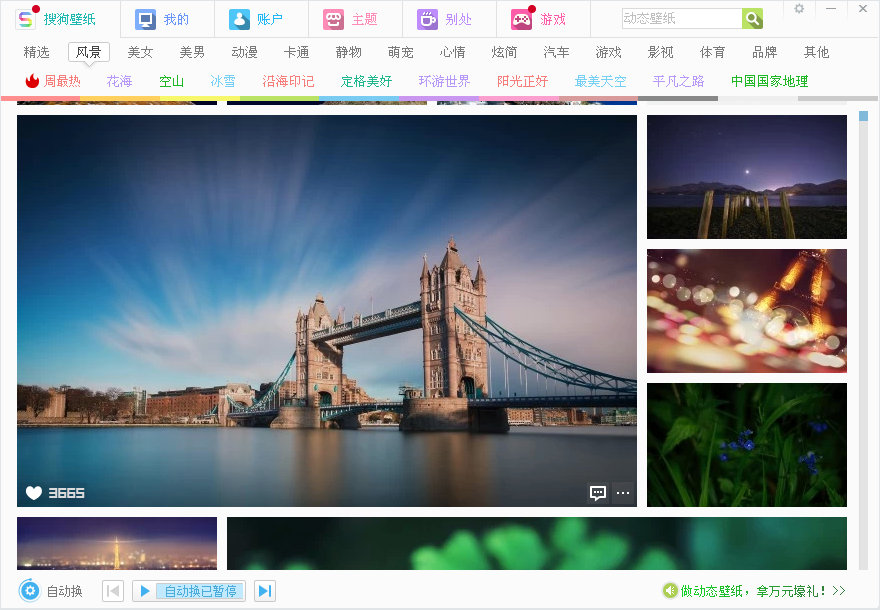
Task: Open the Eiffel Tower bokeh thumbnail
Action: 746,311
